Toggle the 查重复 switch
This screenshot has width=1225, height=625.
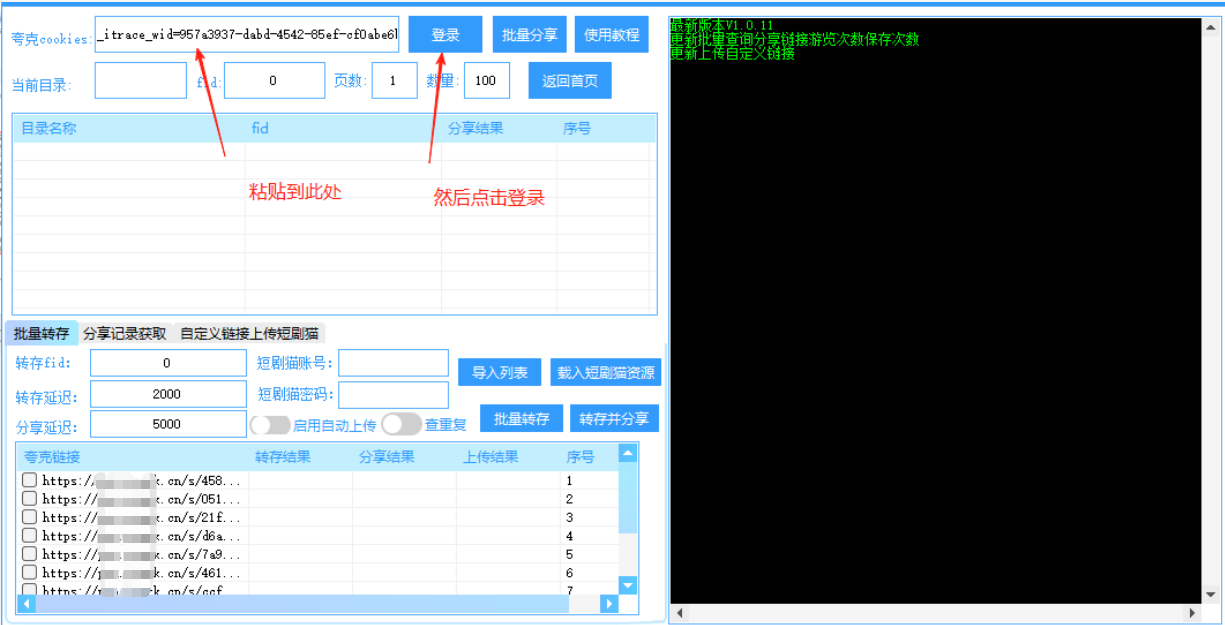(402, 425)
